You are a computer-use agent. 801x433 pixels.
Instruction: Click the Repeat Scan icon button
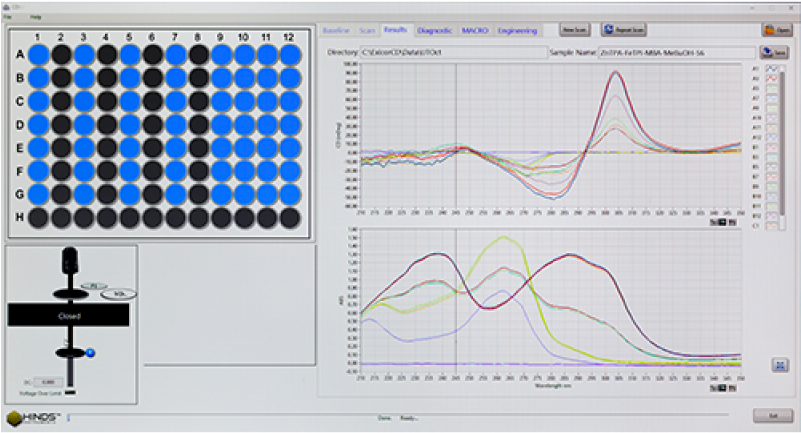tap(623, 30)
